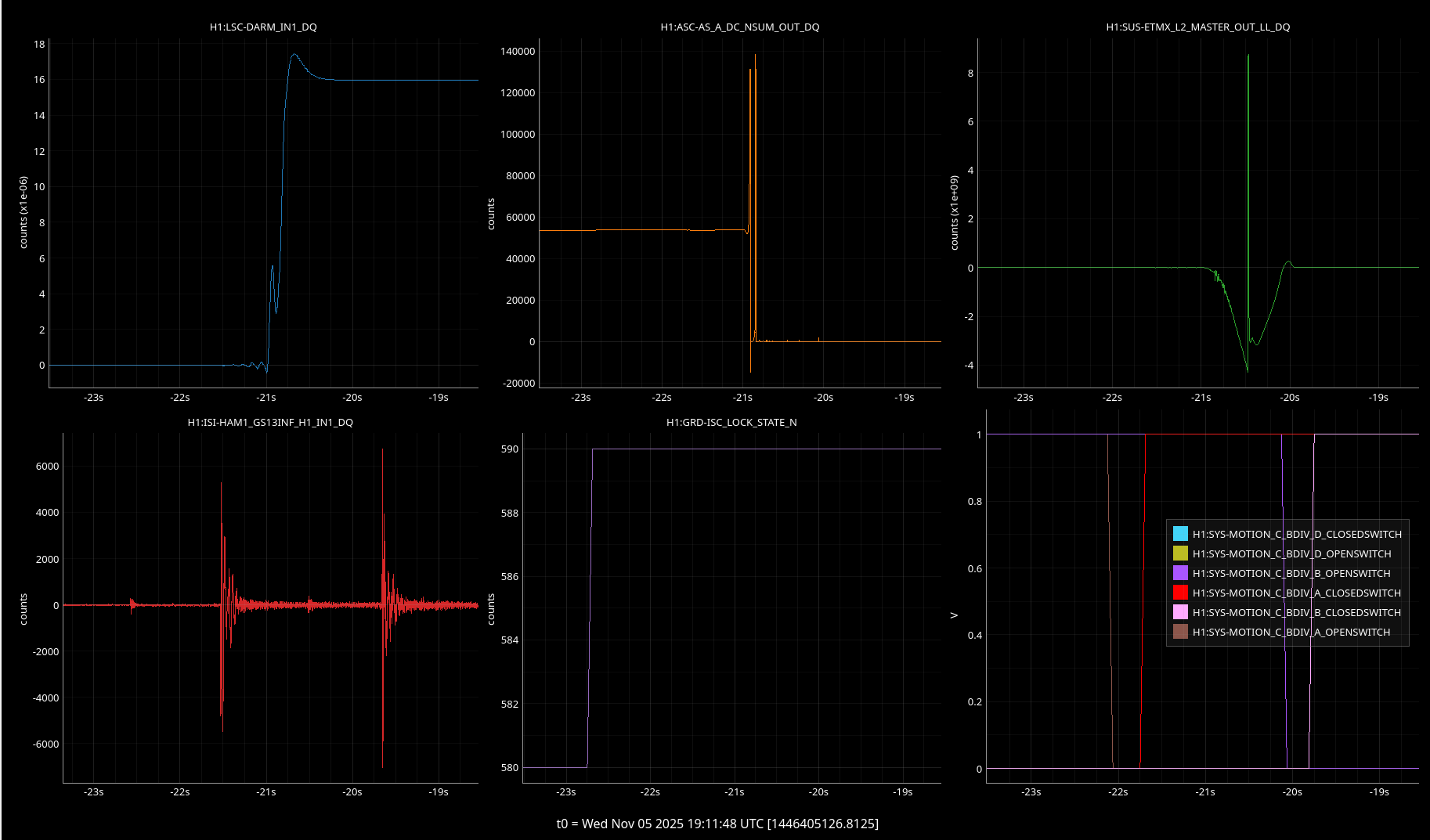Click the 'V' y-axis label on switch plot

(x=954, y=615)
